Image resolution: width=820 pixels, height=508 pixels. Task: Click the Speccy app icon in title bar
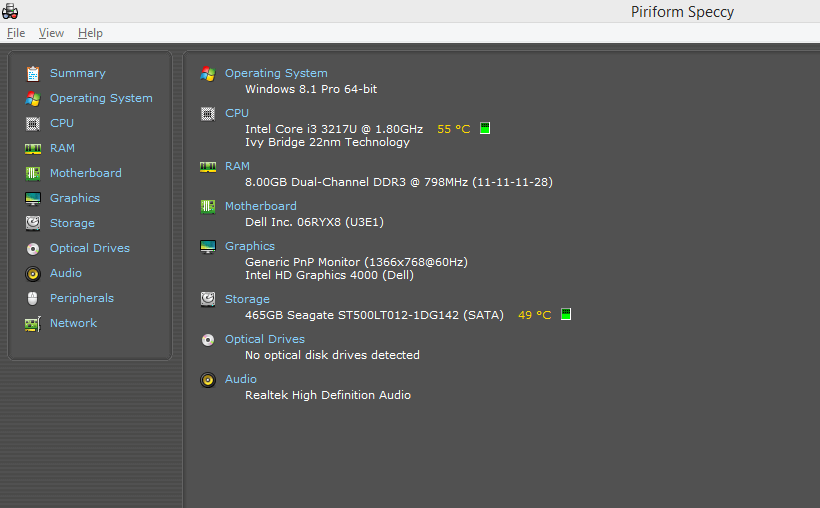[10, 11]
